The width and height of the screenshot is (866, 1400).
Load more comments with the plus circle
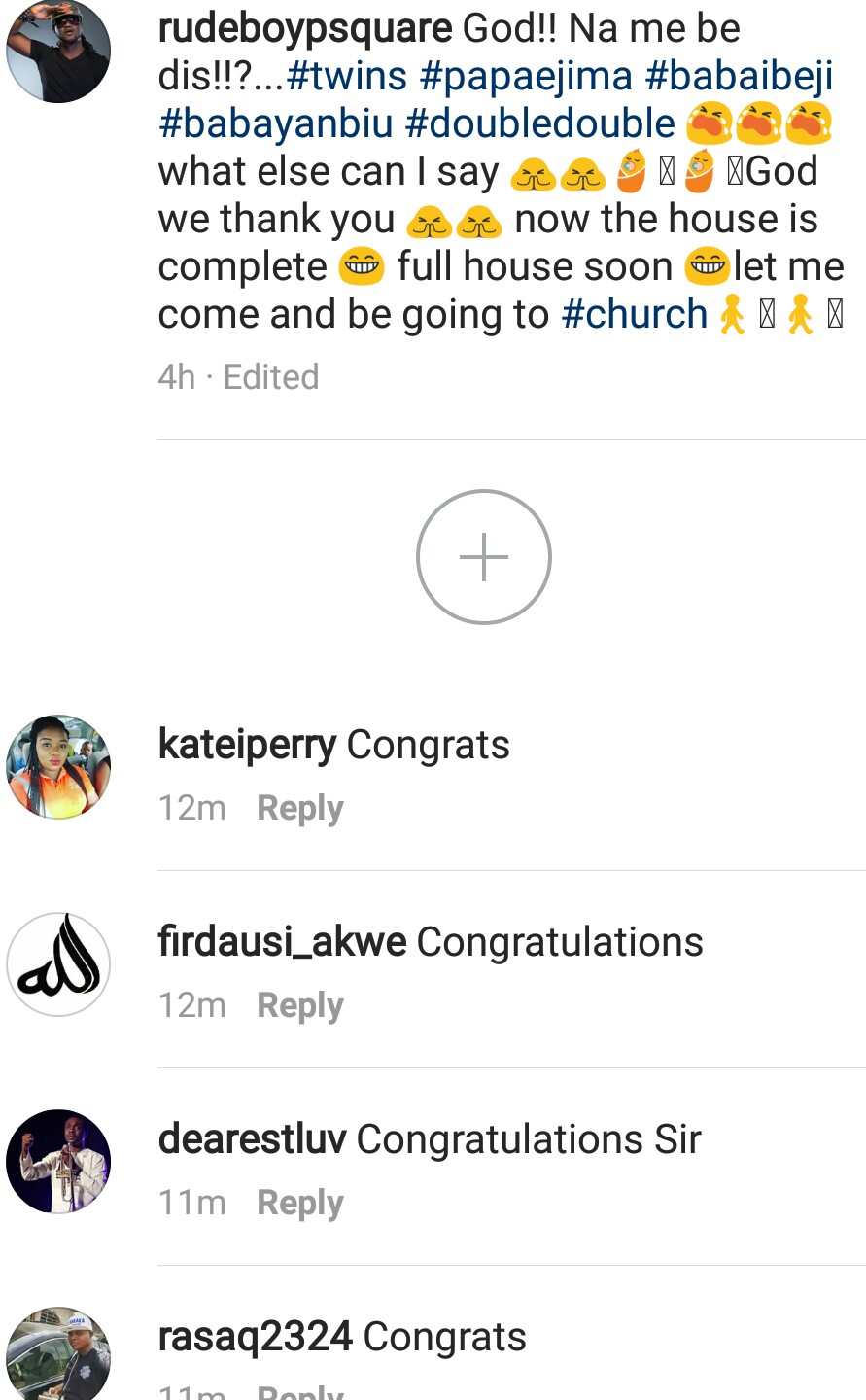(483, 557)
